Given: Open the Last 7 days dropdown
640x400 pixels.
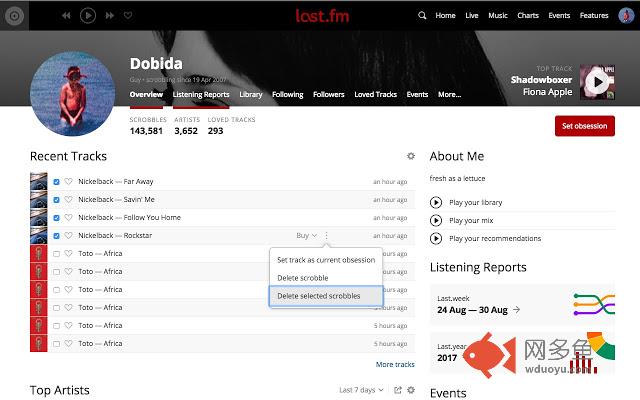Looking at the screenshot, I should coord(361,390).
